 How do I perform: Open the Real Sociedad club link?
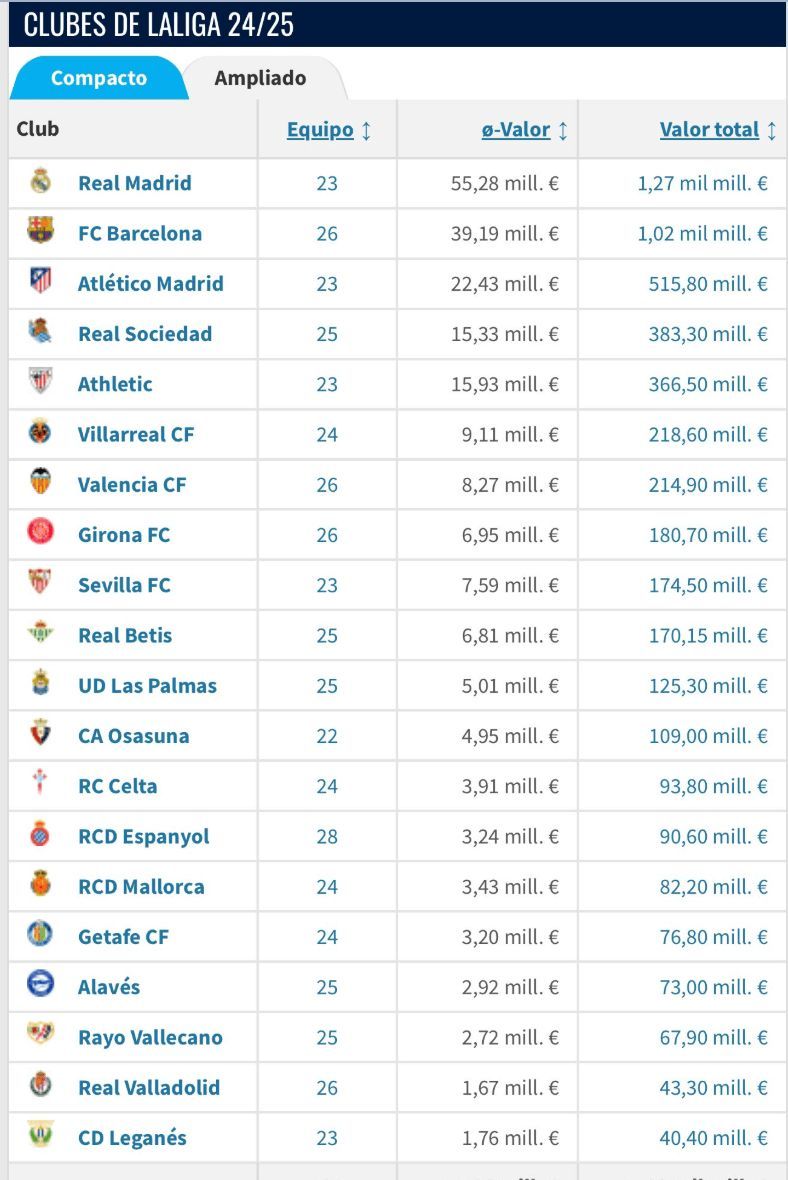pos(144,334)
